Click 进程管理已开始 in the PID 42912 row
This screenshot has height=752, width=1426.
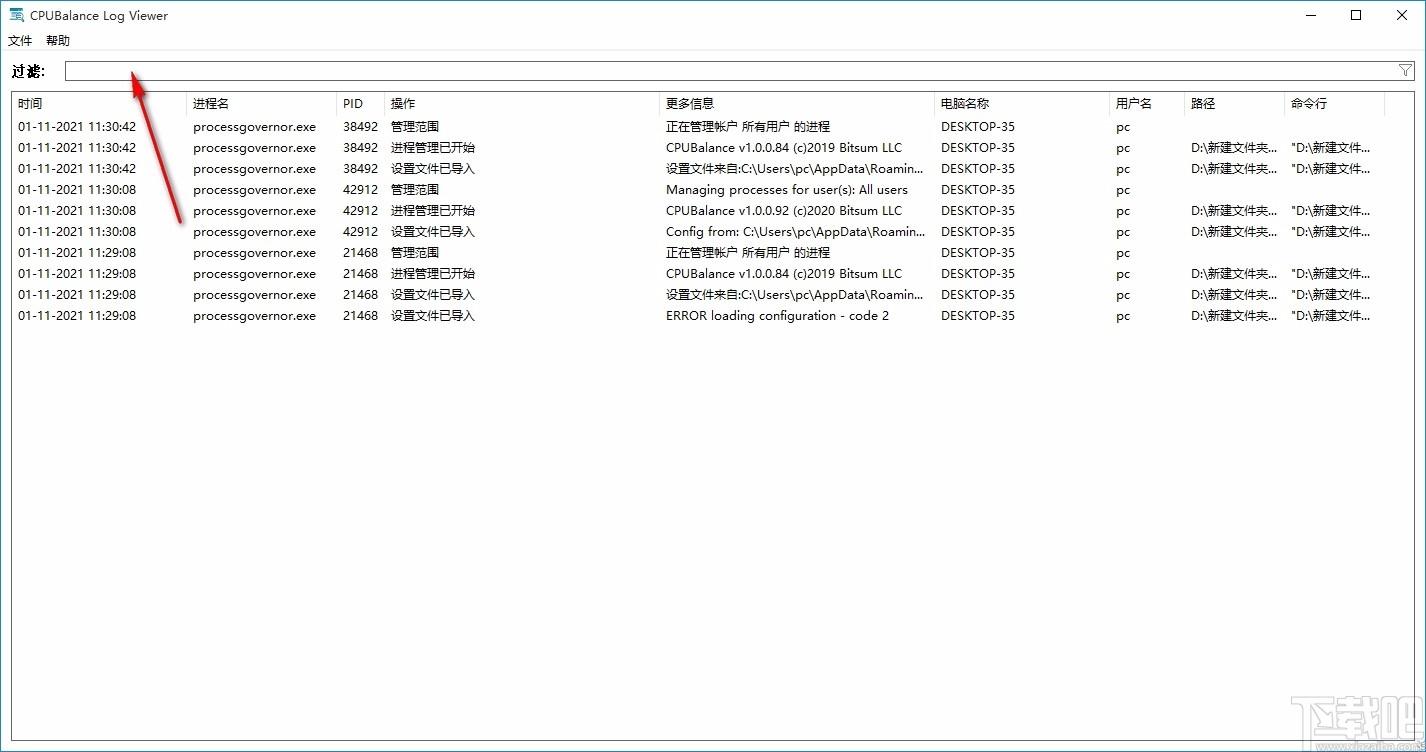pos(433,211)
